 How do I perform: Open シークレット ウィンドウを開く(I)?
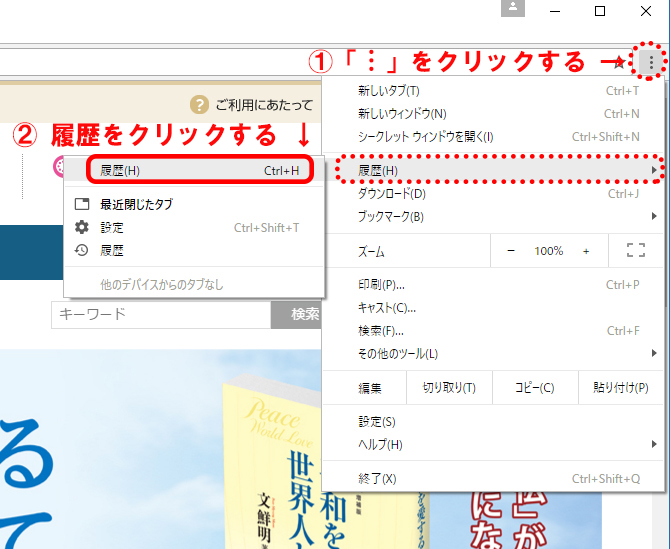pos(493,137)
